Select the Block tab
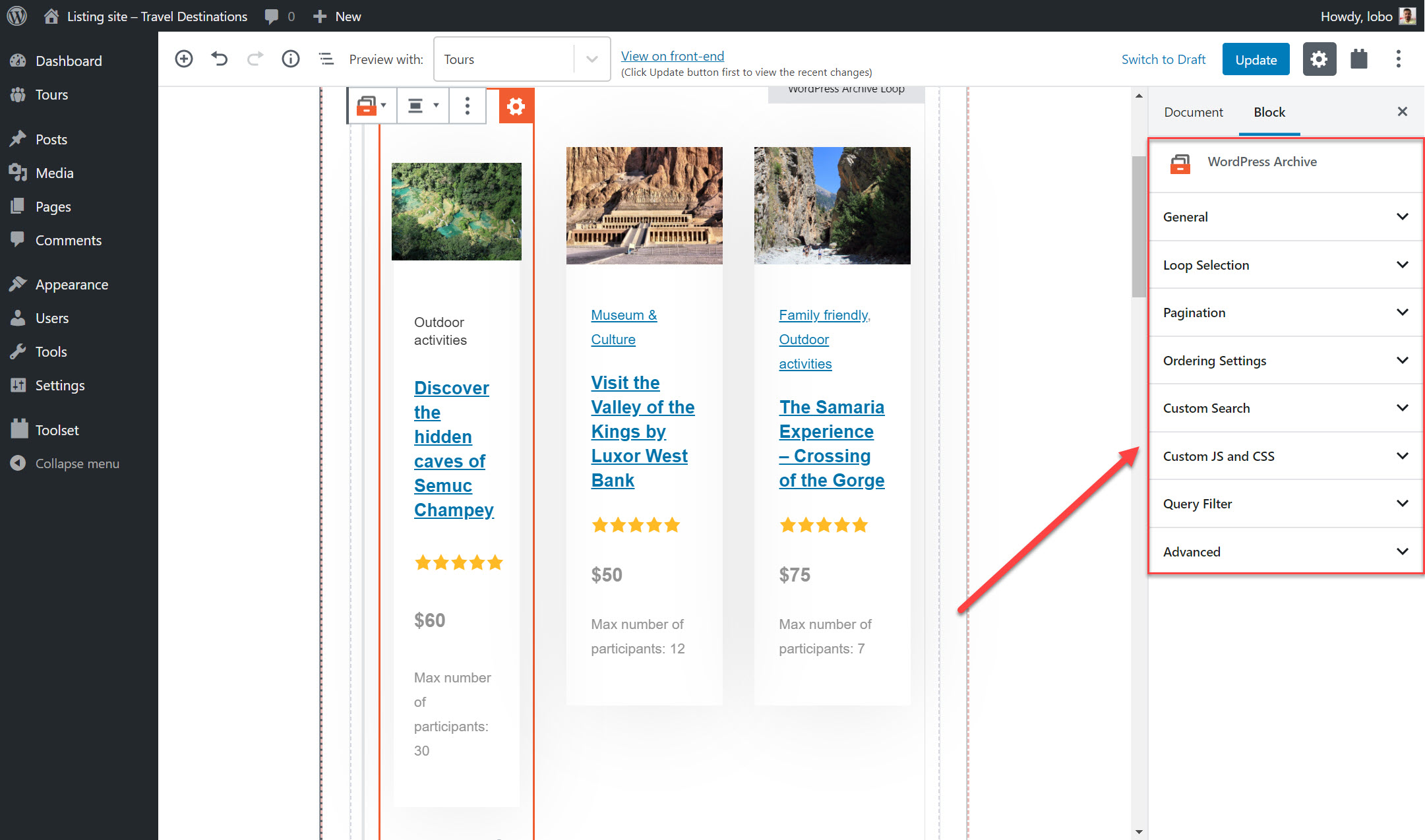The width and height of the screenshot is (1425, 840). click(x=1269, y=112)
